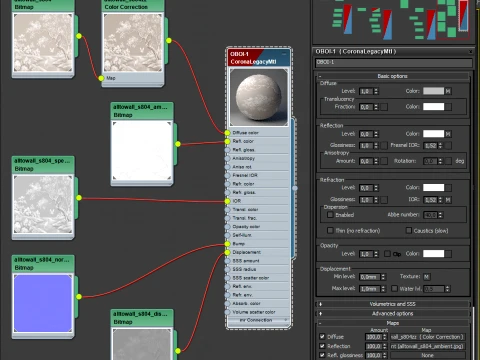
Task: Close the OBOI-1 parameter panel
Action: [470, 52]
